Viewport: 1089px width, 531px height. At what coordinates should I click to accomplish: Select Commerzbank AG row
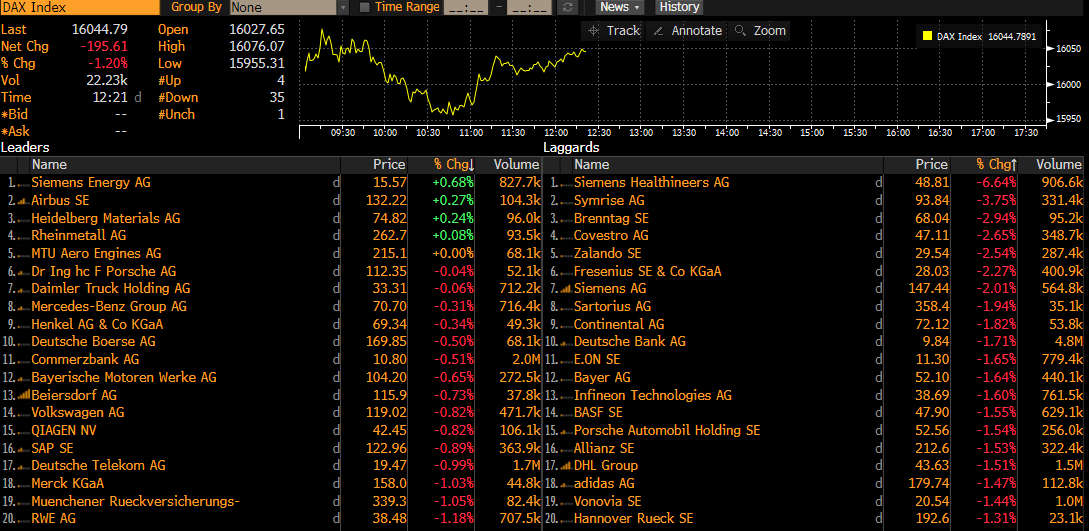[x=271, y=360]
